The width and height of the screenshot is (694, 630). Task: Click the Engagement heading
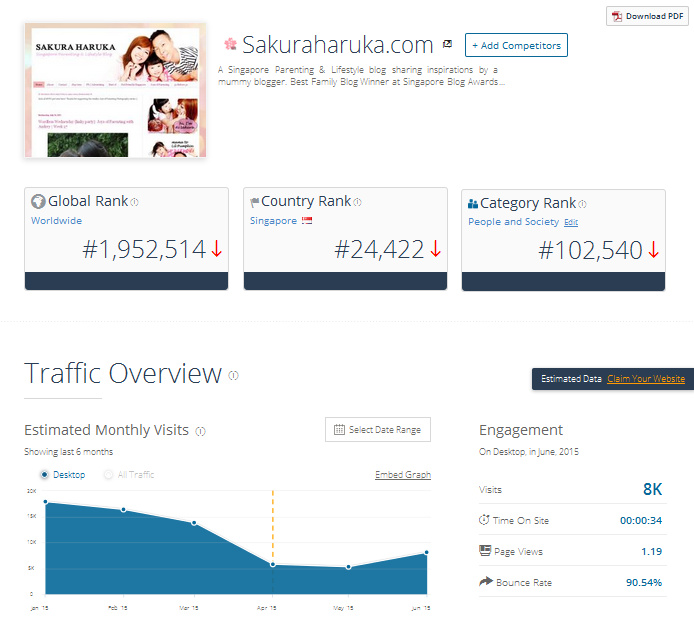[521, 430]
